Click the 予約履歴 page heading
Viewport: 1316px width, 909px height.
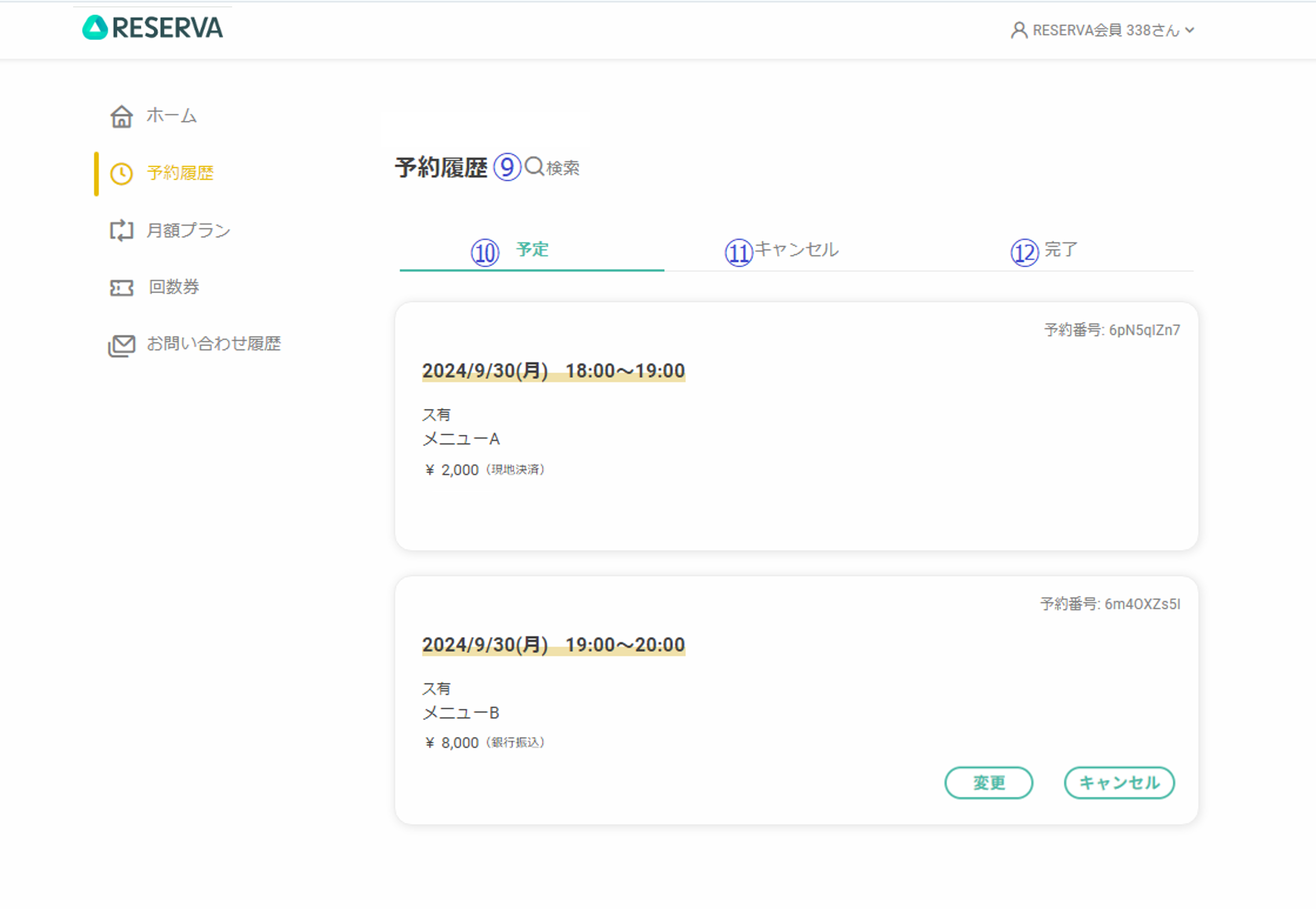(x=441, y=167)
